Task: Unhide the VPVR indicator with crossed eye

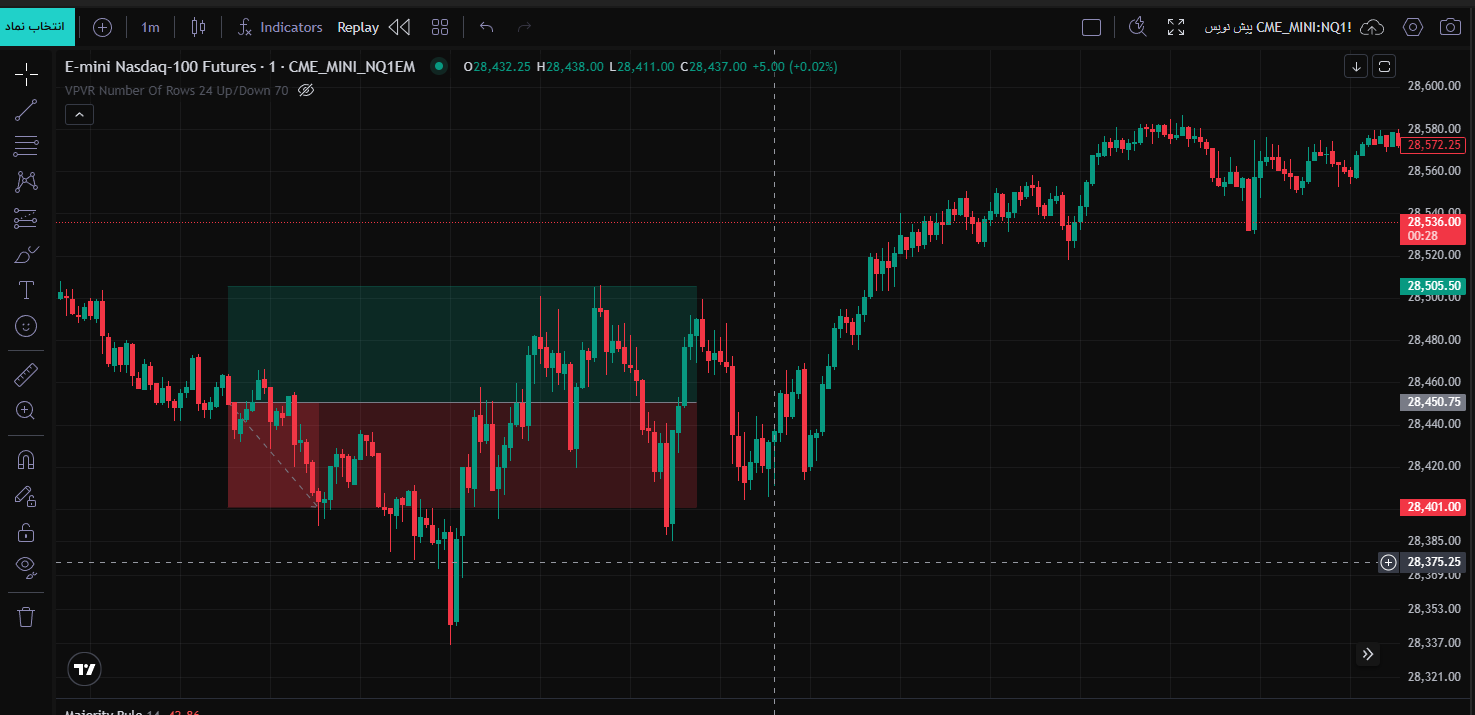Action: (307, 90)
